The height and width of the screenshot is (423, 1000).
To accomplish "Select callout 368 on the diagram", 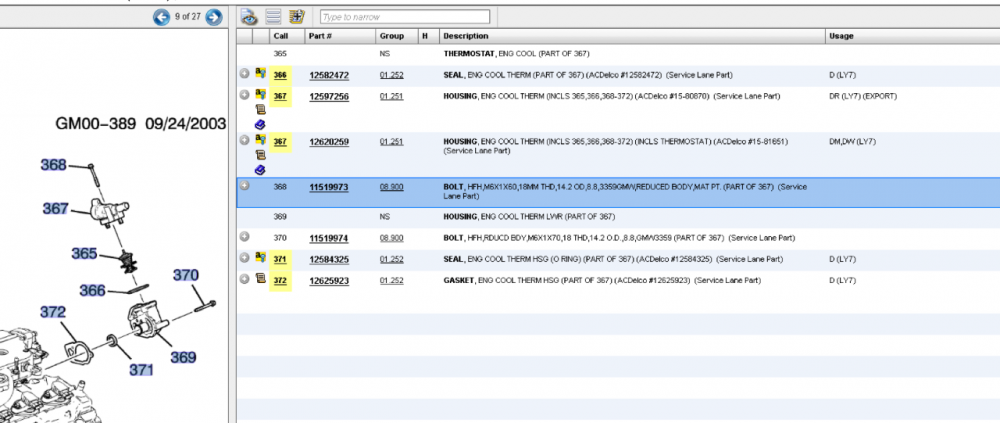I will (x=53, y=165).
